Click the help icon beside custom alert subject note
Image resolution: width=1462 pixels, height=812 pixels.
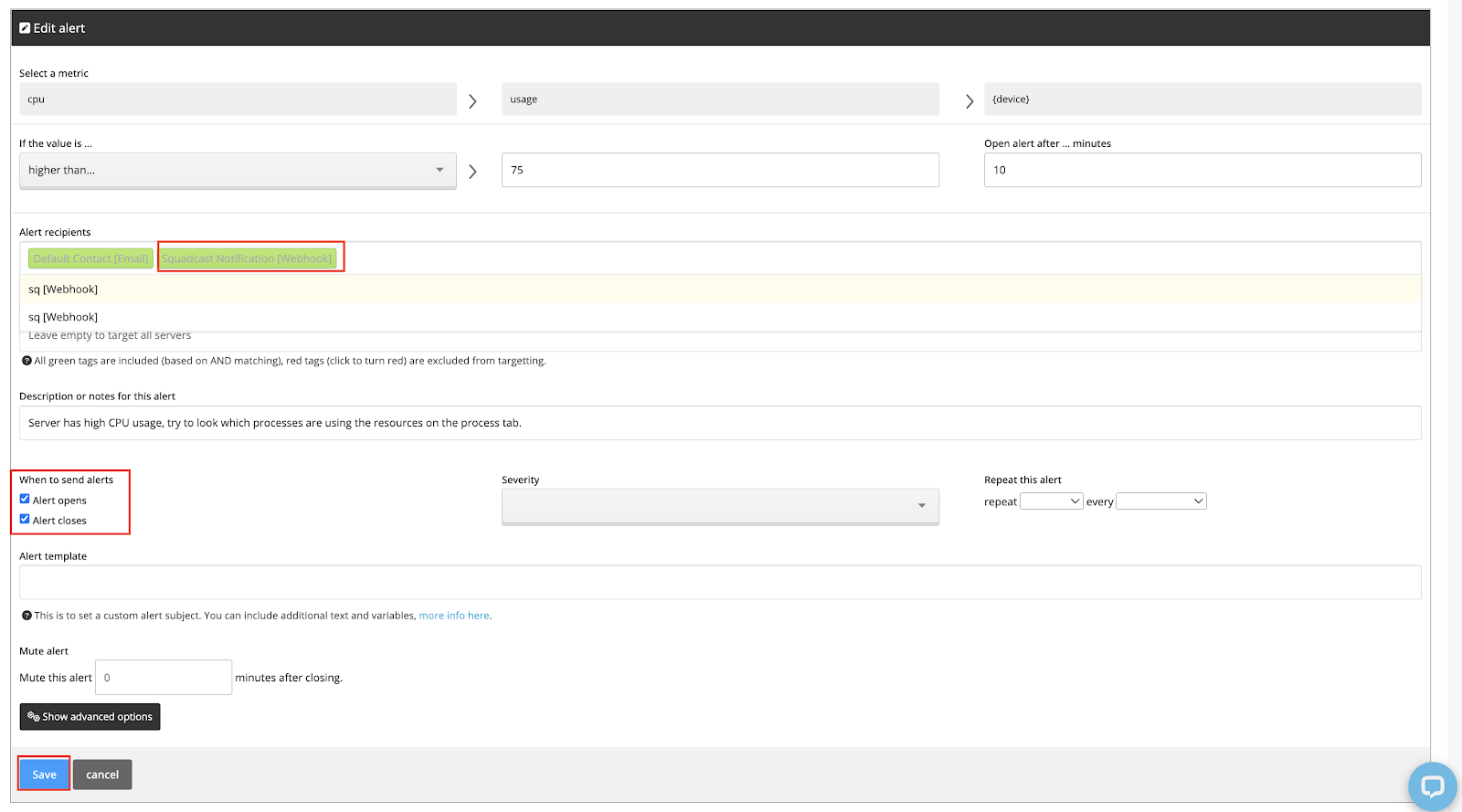pyautogui.click(x=26, y=616)
